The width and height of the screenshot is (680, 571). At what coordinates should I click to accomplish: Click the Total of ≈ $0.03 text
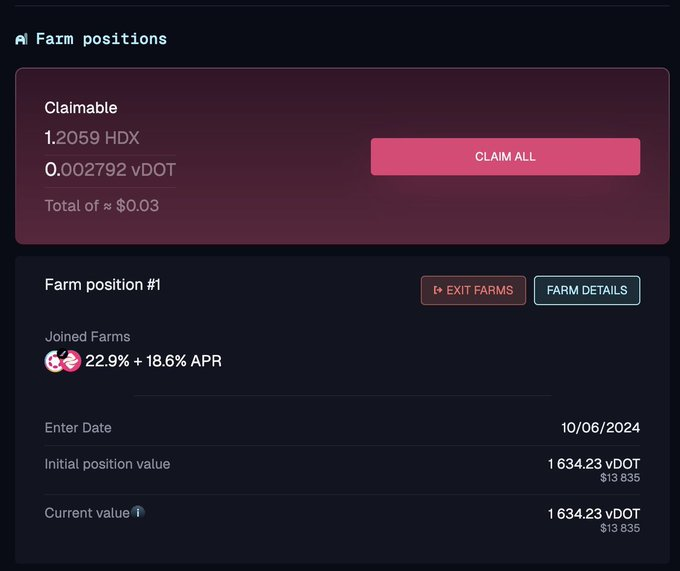(x=102, y=206)
